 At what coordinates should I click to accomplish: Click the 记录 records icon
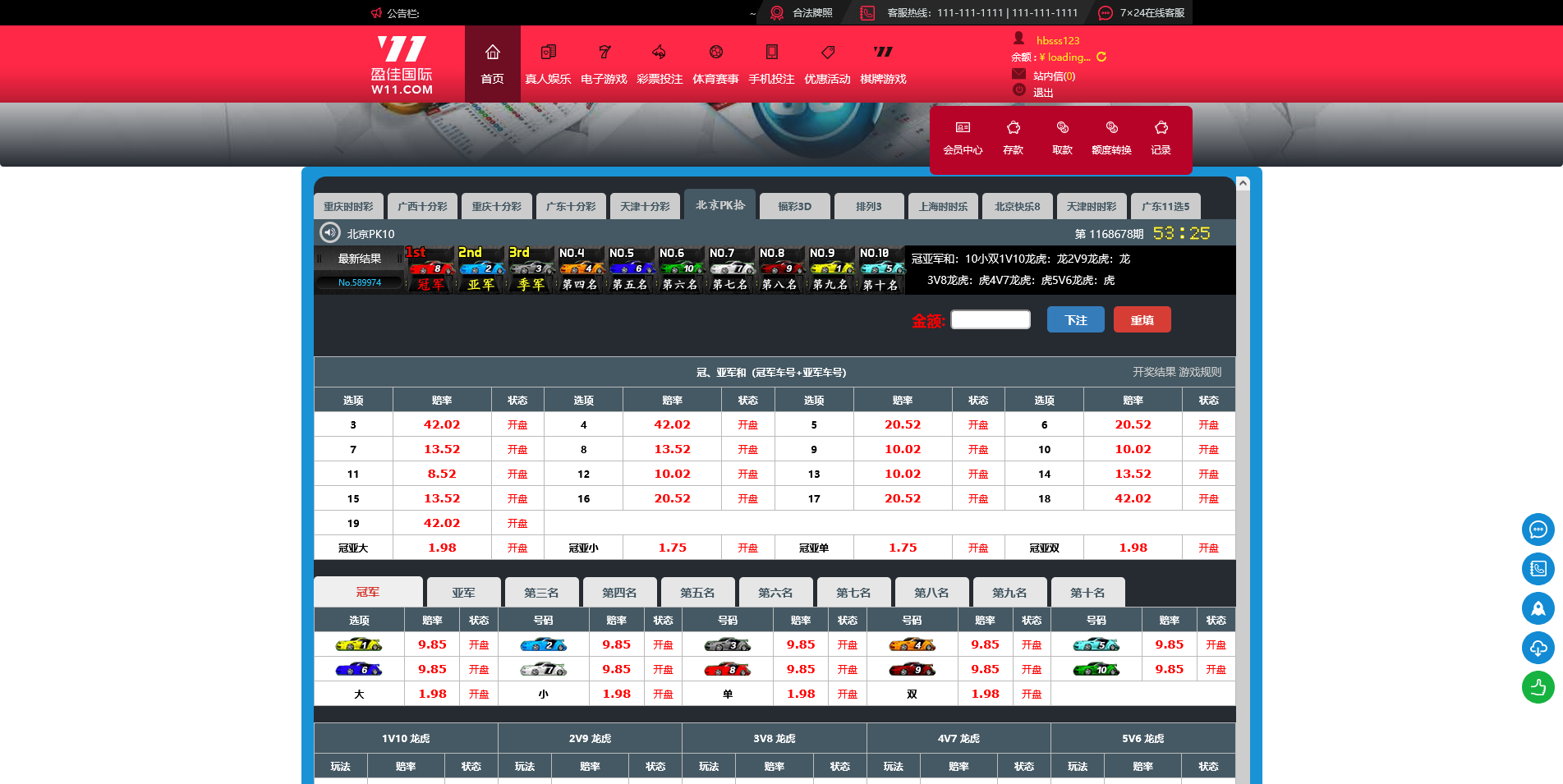(1161, 127)
